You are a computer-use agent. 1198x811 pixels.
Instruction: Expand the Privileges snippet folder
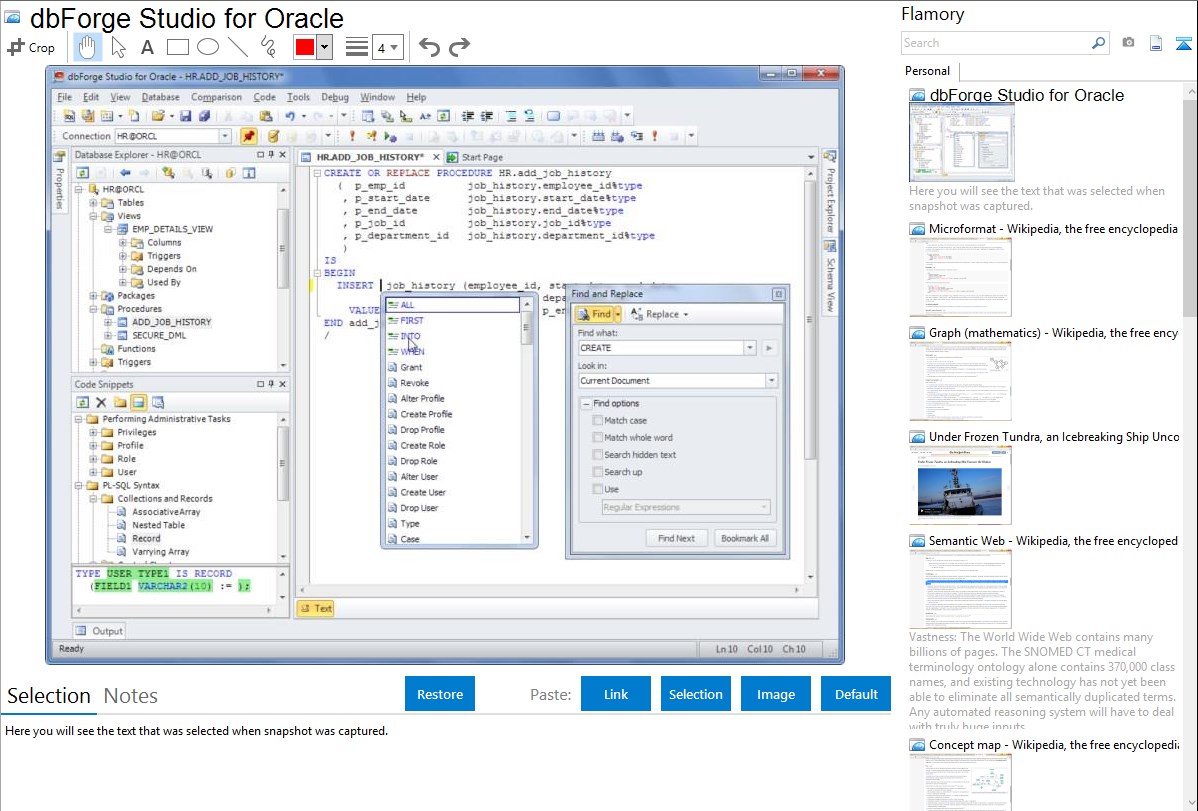pyautogui.click(x=93, y=433)
